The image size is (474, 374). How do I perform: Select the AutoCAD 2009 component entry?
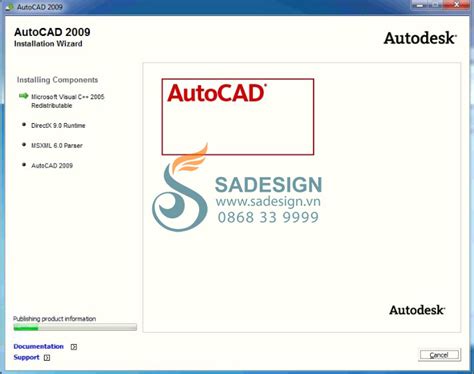point(52,165)
